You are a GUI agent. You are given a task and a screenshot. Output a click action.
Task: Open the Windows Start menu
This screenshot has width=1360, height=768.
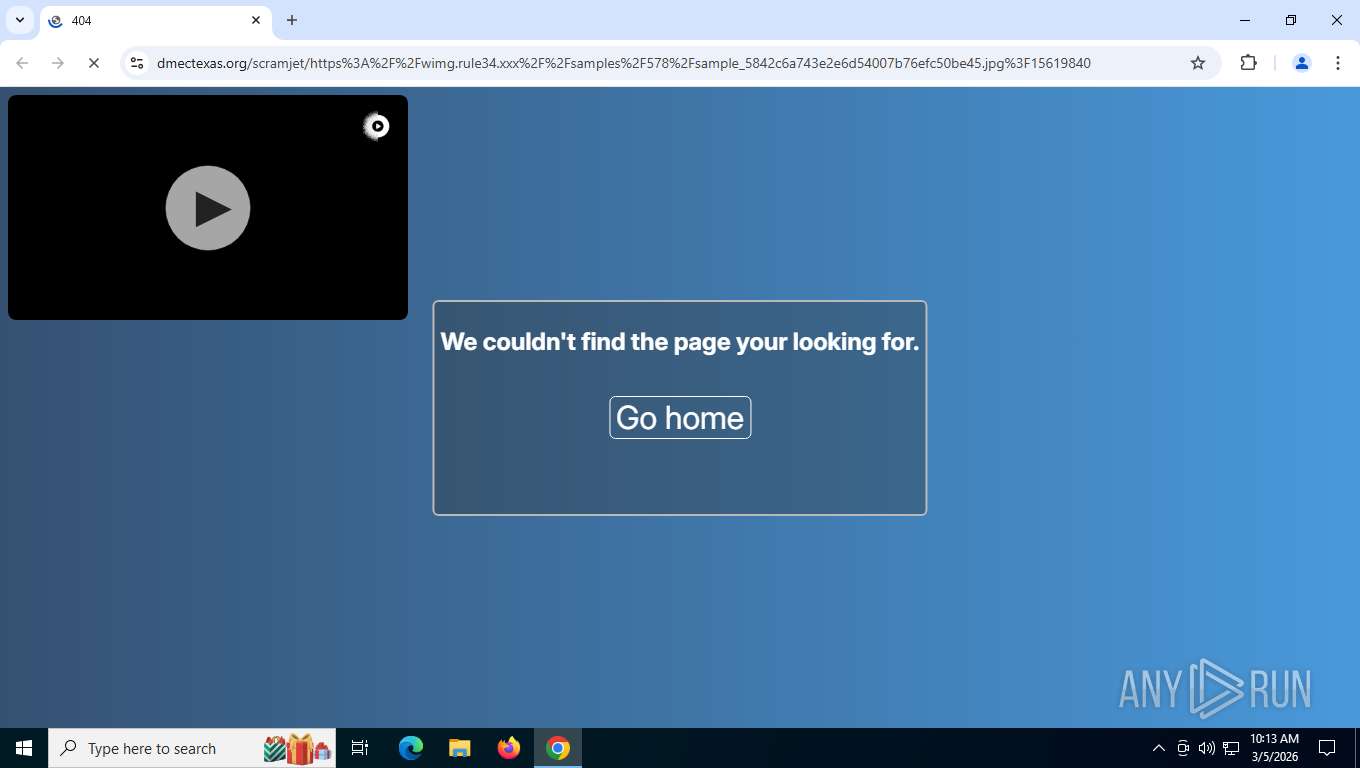coord(24,748)
